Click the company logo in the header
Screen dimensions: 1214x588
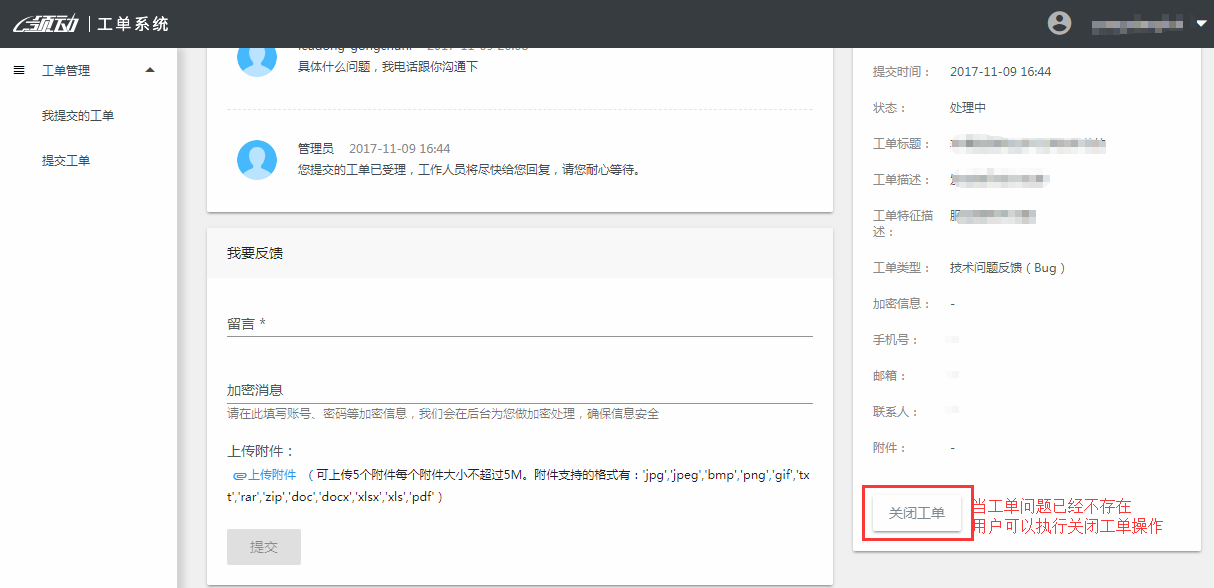[45, 24]
